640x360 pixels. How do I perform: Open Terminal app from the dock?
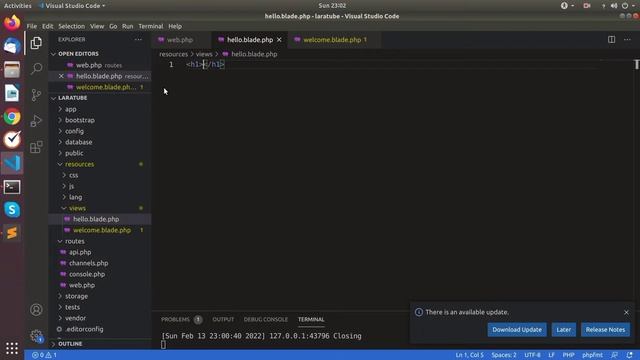[x=12, y=187]
